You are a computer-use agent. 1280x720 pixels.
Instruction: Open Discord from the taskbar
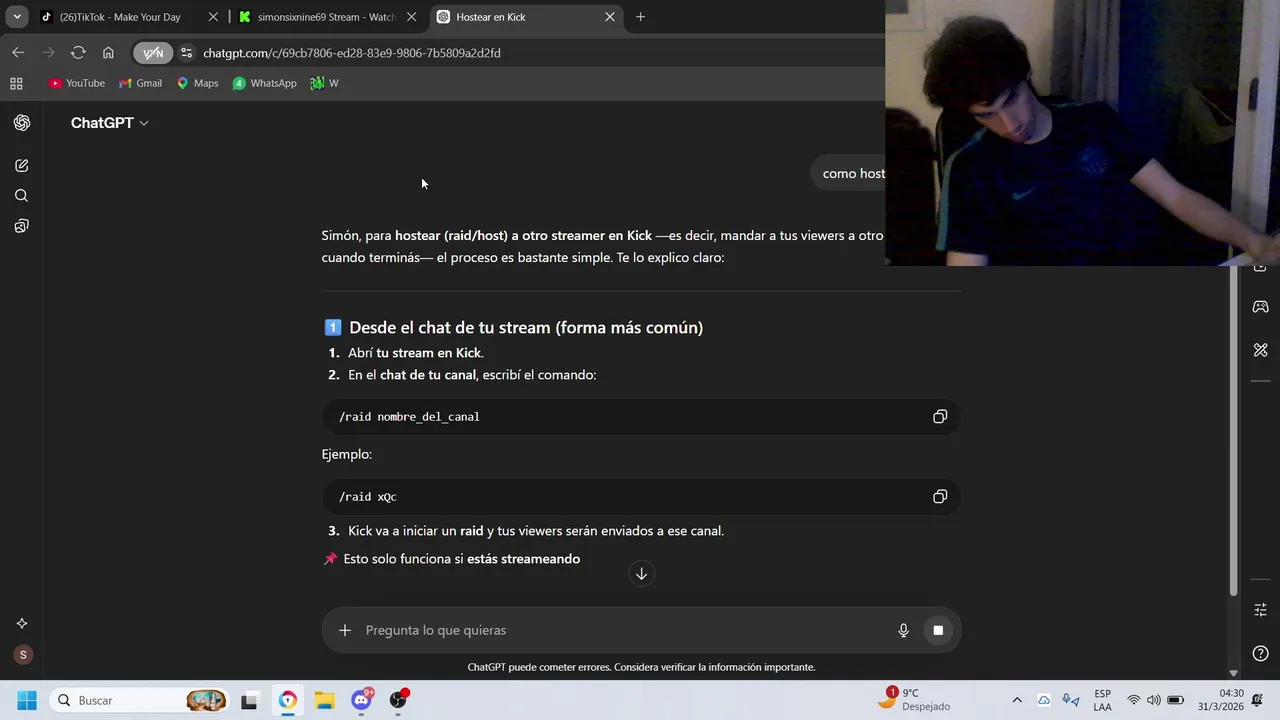[361, 700]
